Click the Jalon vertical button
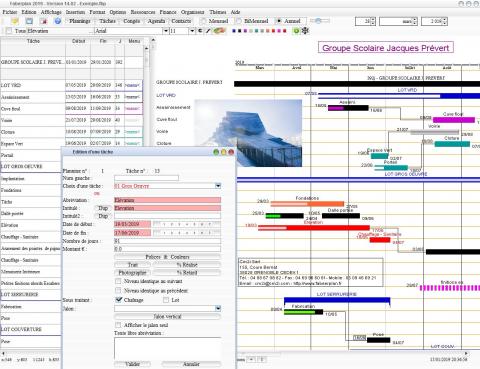Screen dimensions: 480x369 [167, 316]
